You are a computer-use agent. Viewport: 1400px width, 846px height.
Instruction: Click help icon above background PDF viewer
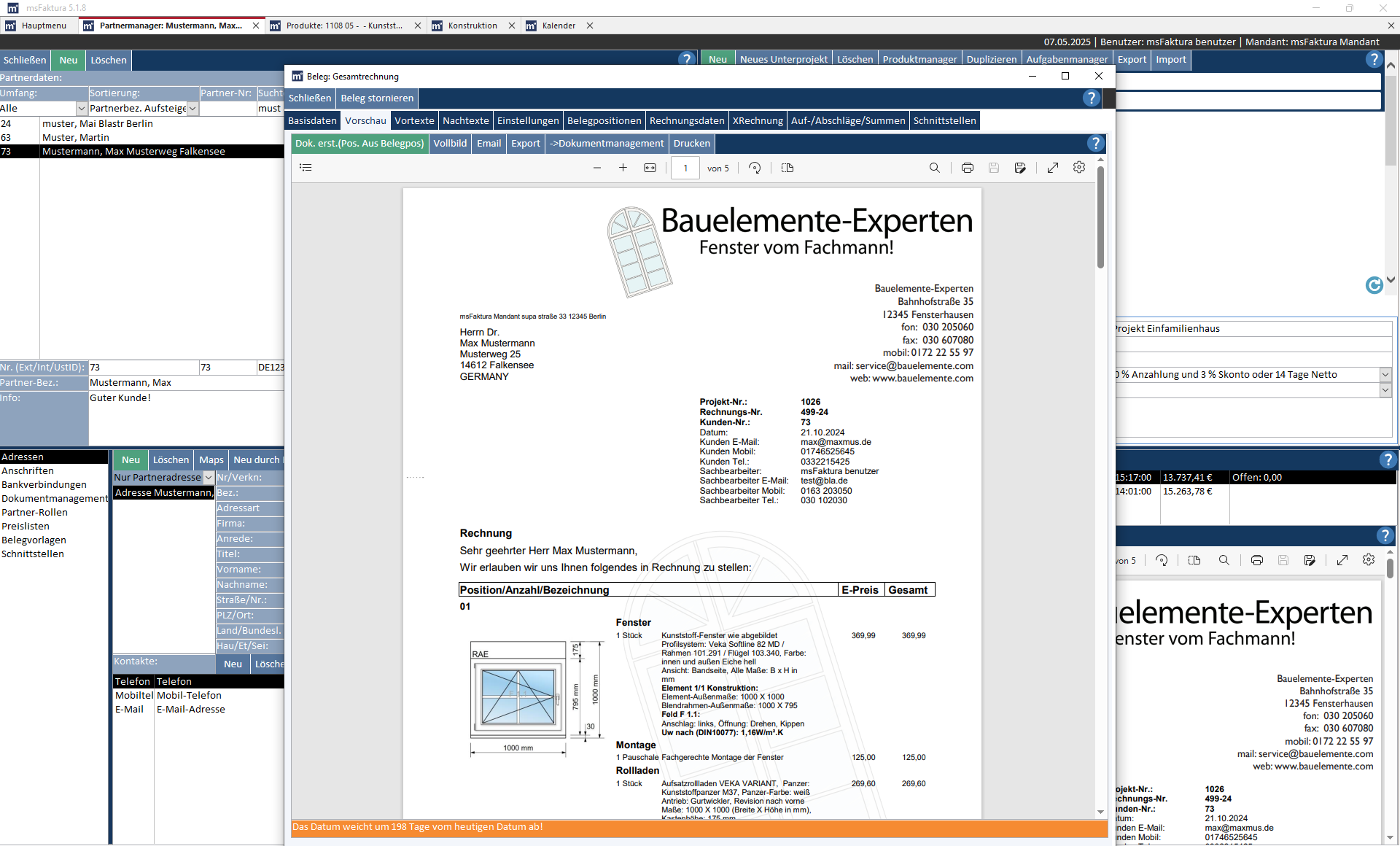1385,535
